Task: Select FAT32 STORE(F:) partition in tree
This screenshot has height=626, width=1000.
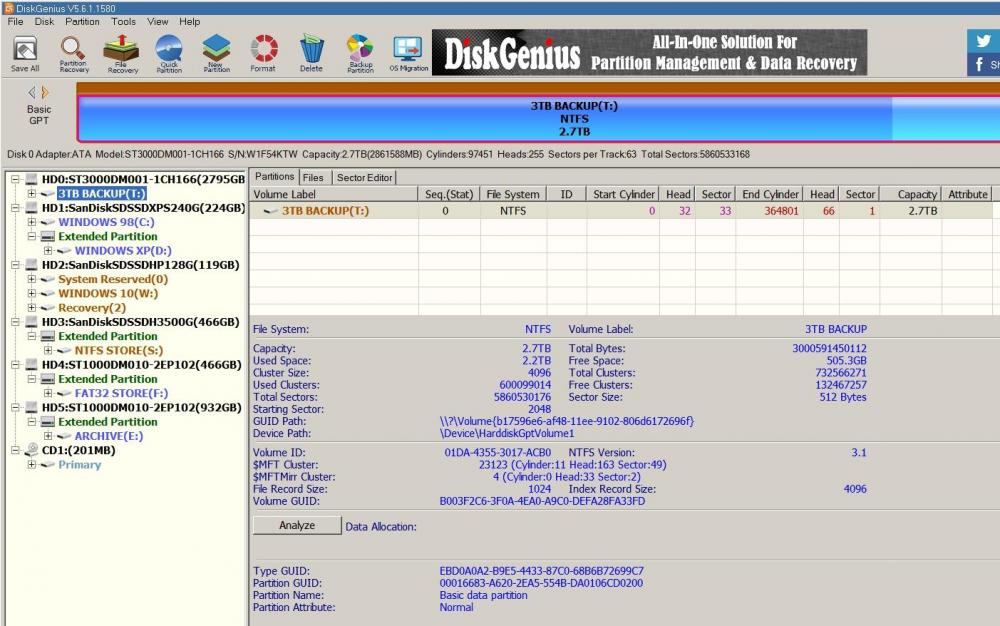Action: 121,393
